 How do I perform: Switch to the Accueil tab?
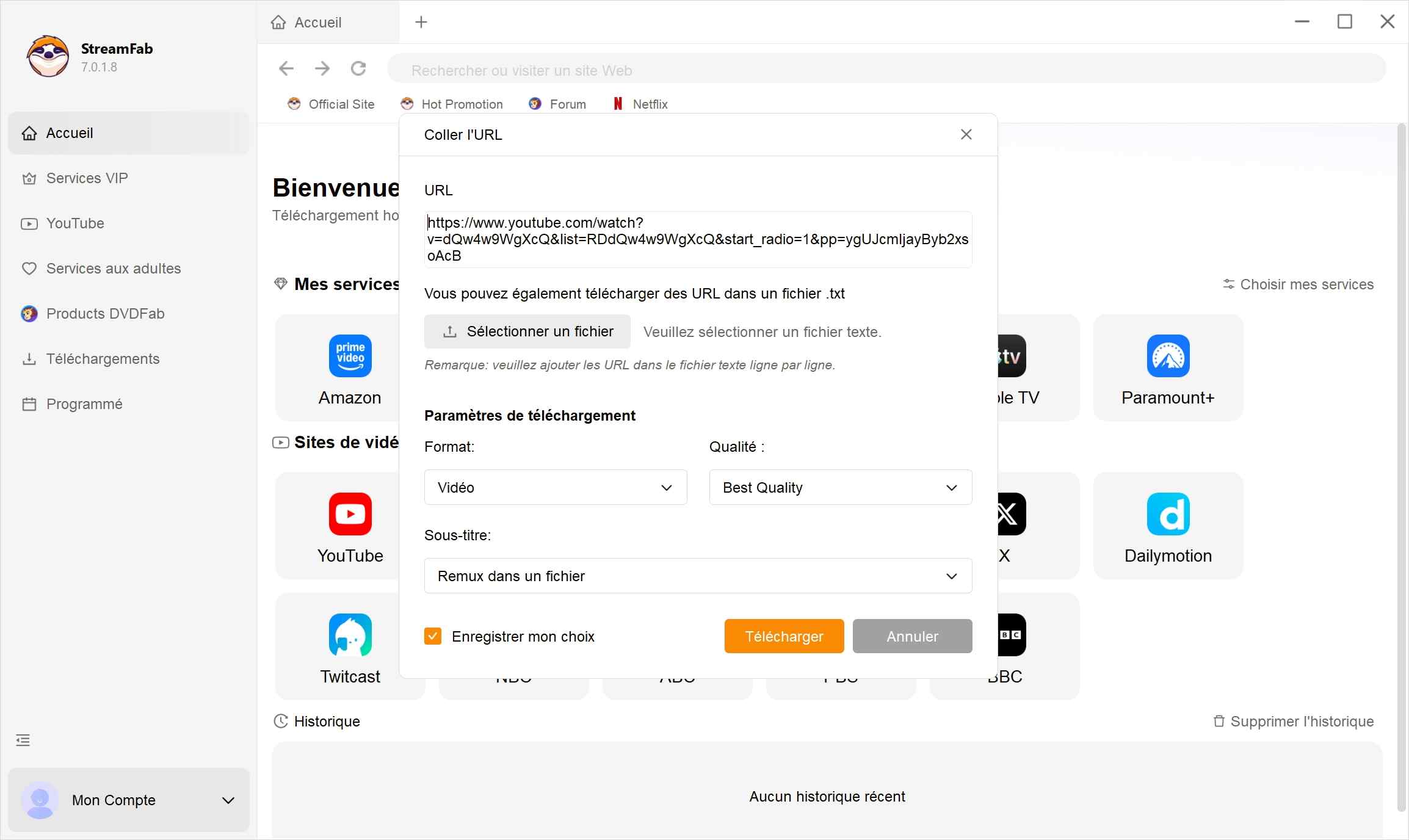coord(317,22)
